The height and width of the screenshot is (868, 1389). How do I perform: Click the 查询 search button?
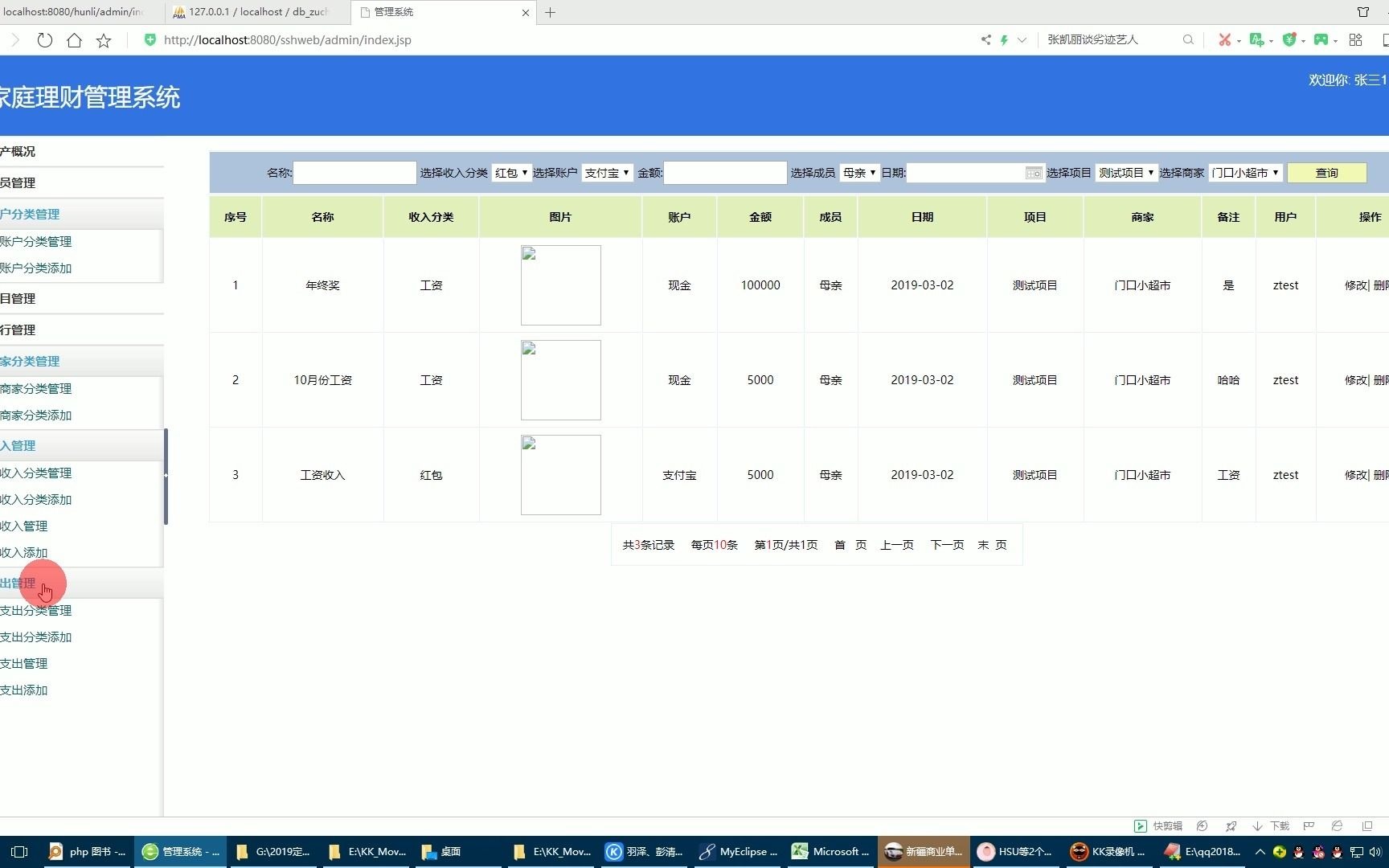(x=1326, y=173)
